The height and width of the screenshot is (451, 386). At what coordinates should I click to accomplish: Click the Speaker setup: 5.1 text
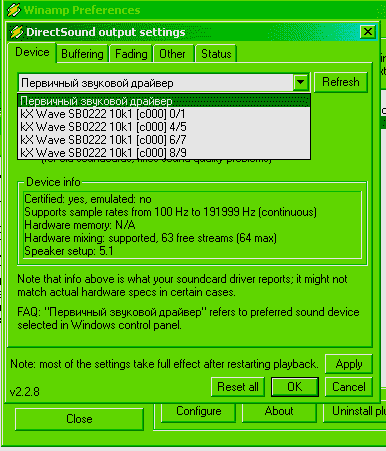click(69, 251)
